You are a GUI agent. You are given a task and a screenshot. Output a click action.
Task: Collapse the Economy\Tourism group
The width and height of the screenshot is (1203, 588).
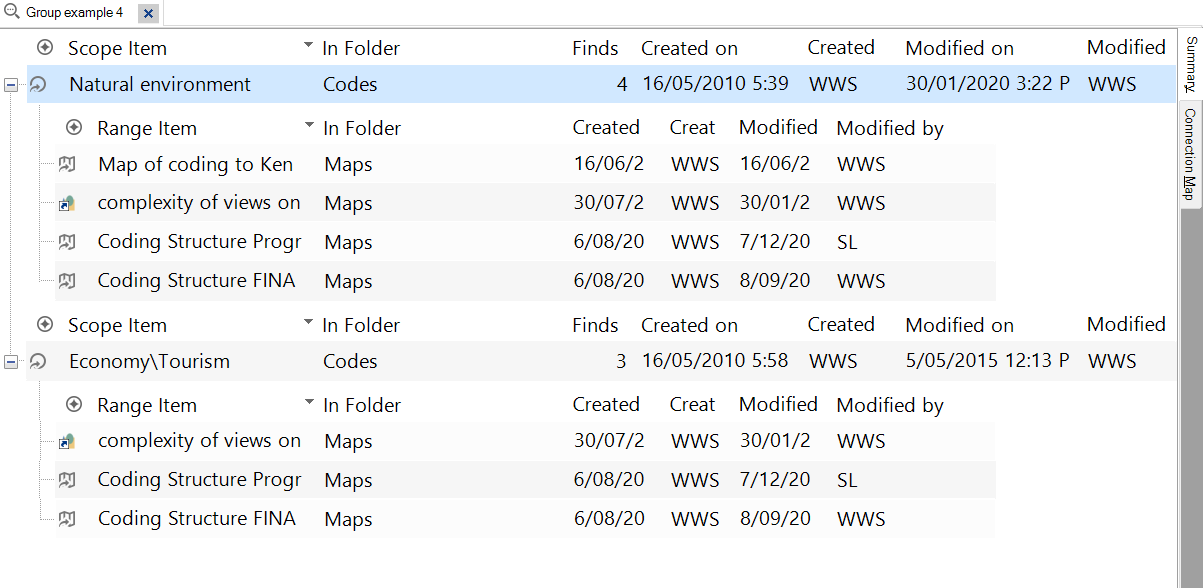pos(11,362)
